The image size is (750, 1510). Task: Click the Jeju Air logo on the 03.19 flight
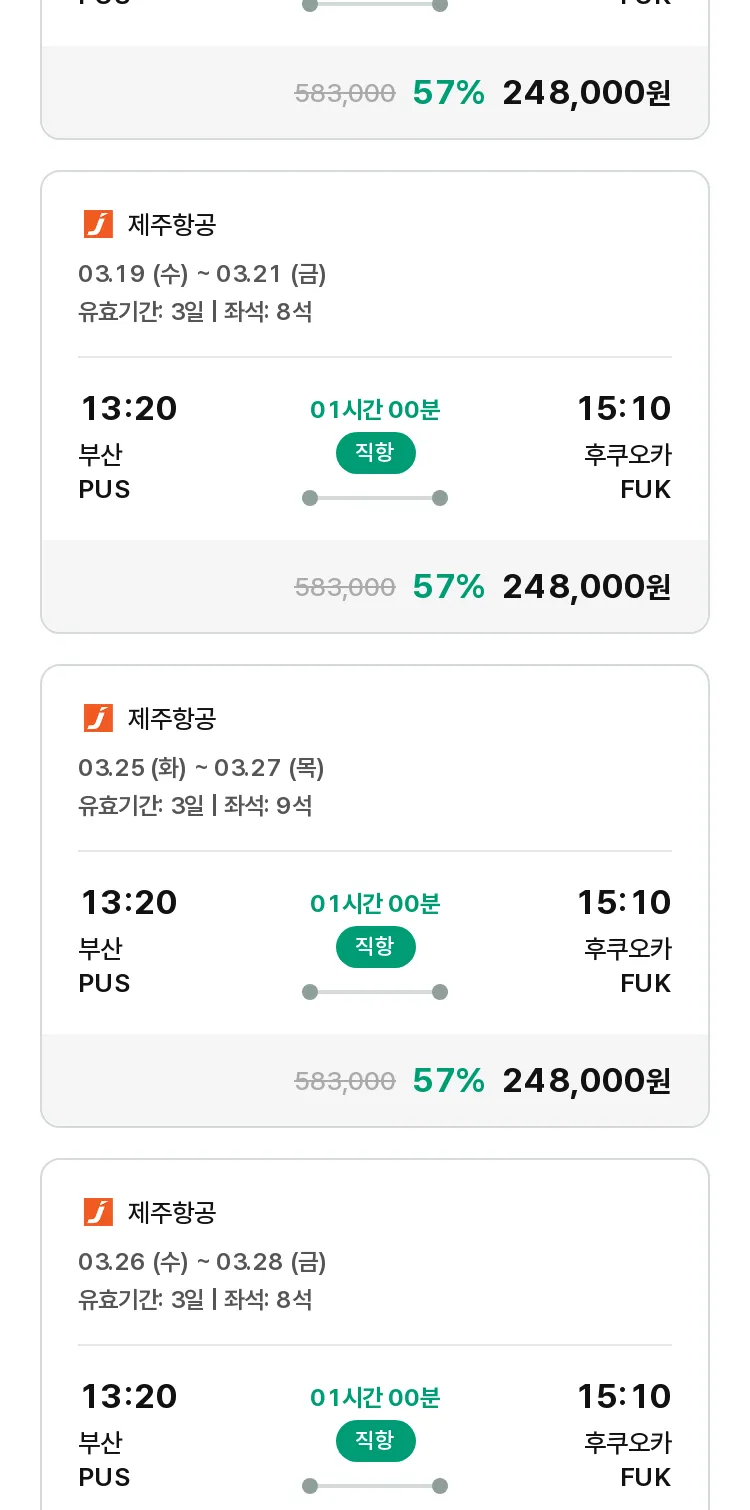tap(98, 224)
